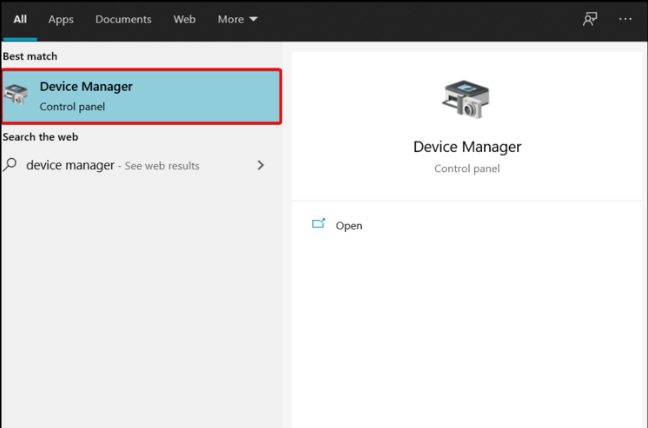
Task: Click "Control panel" subtitle under the highlighted result
Action: click(72, 106)
